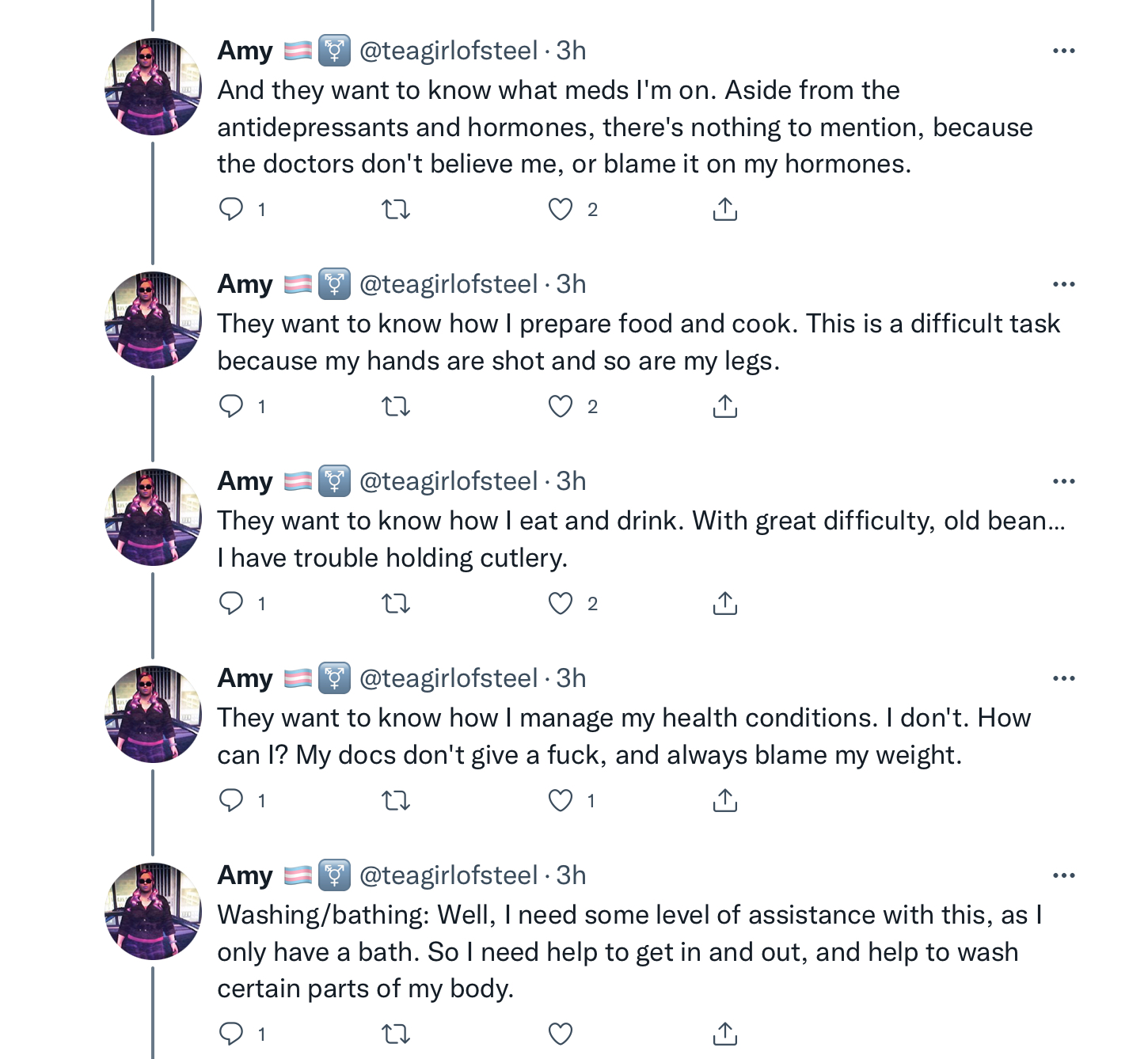Retweet the tweet about eating and drinking
1148x1059 pixels.
396,603
